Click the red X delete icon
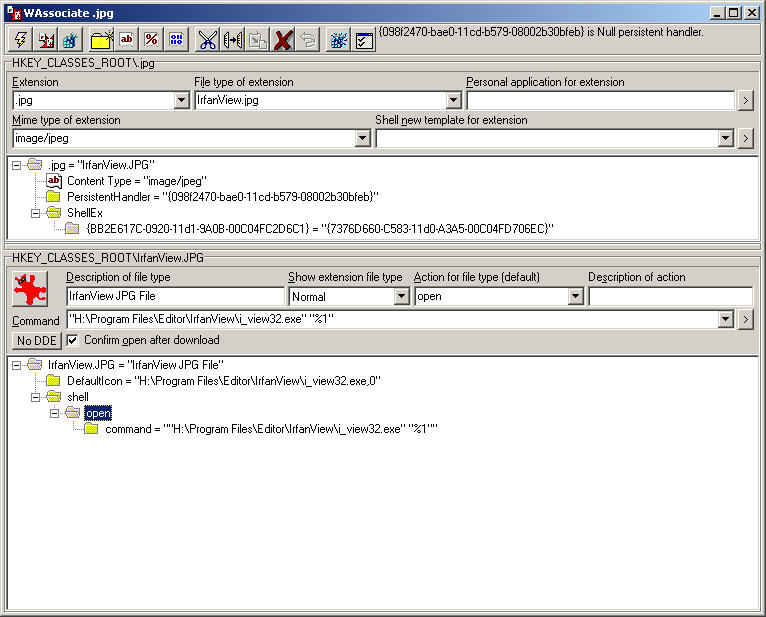 click(283, 40)
